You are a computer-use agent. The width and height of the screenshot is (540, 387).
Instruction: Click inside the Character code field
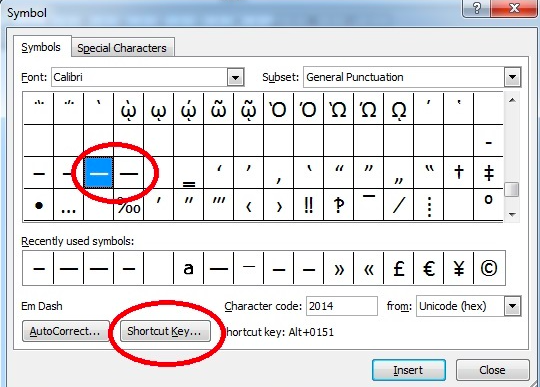coord(342,306)
